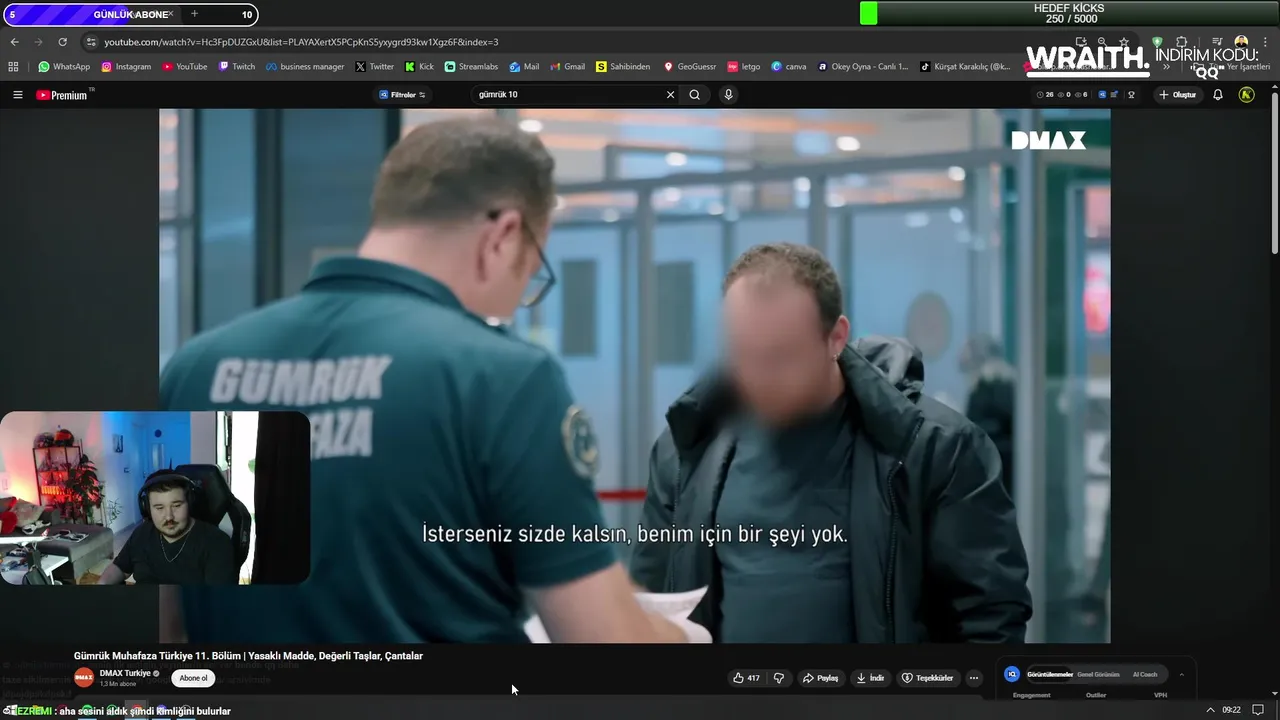1280x720 pixels.
Task: Open the taskbar clock showing 09:22
Action: coord(1232,710)
